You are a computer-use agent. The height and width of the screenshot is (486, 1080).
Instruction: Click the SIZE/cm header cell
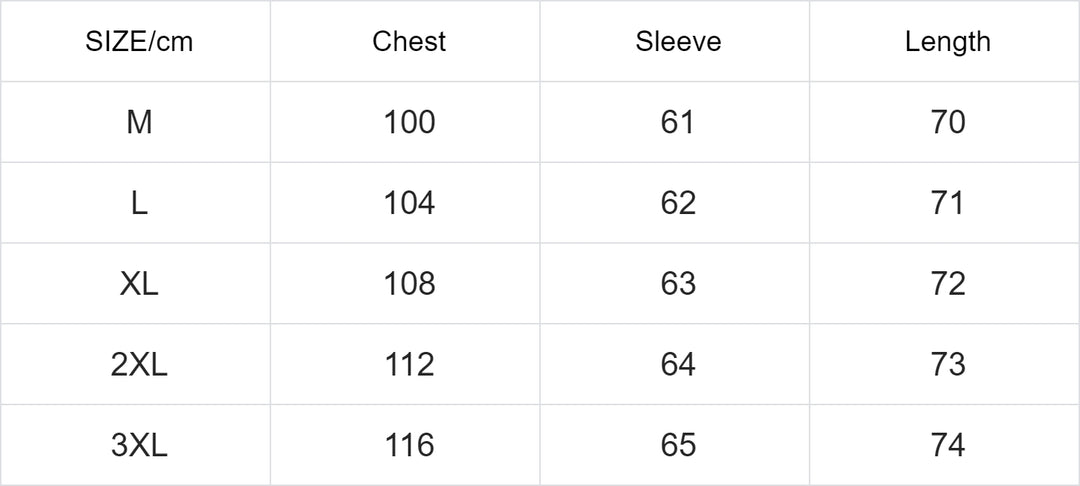139,42
